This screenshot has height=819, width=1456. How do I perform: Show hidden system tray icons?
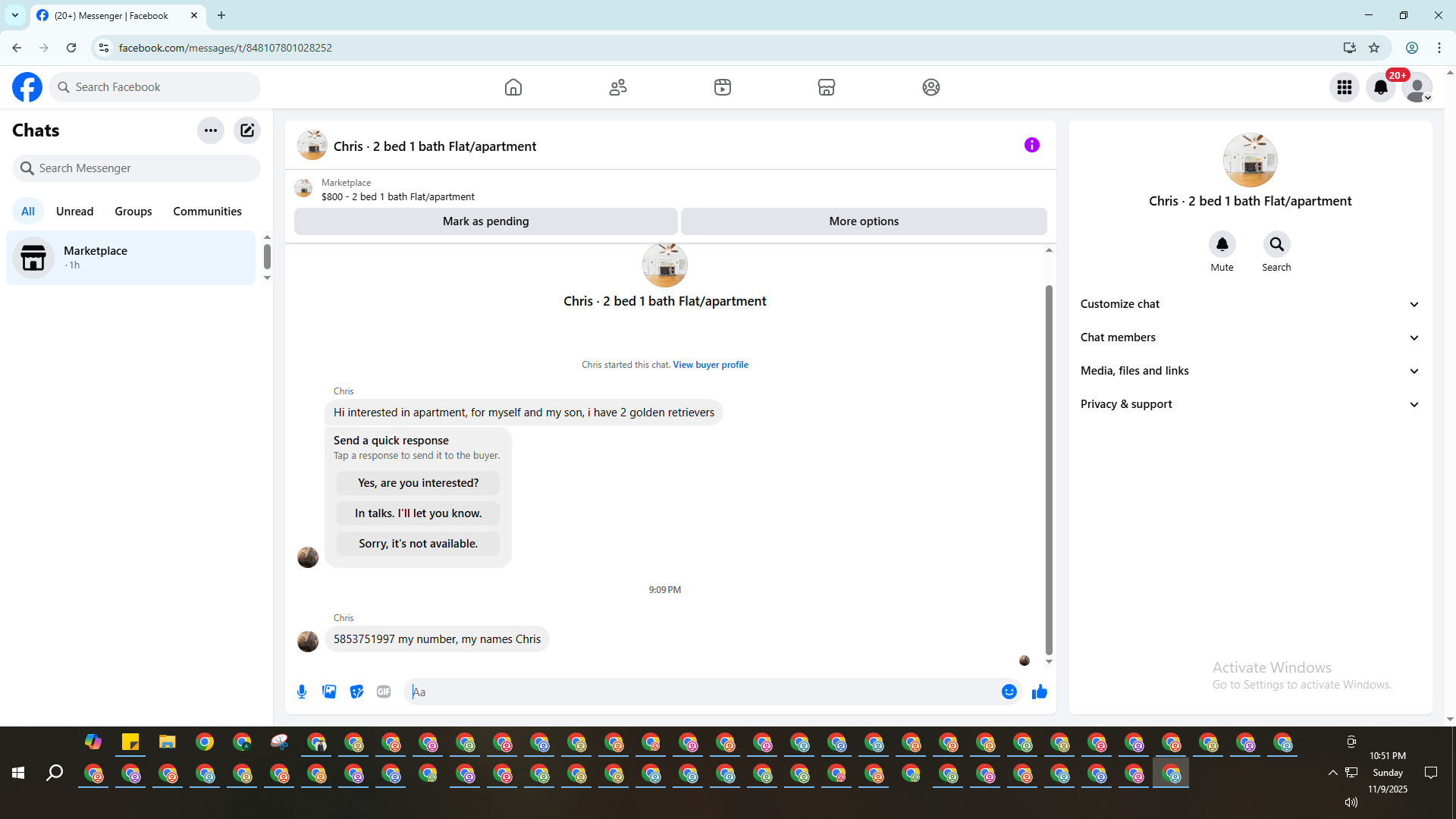[1332, 773]
